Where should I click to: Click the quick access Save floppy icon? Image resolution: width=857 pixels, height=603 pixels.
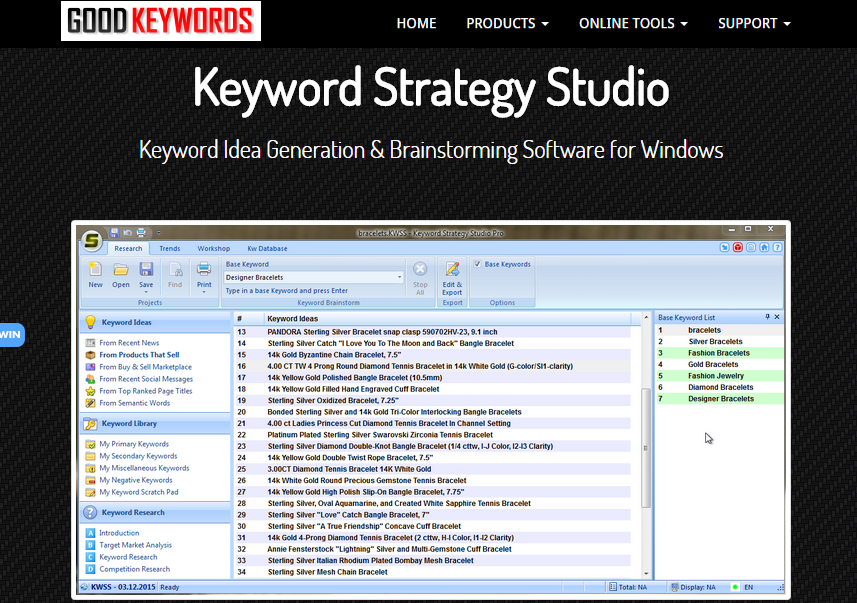(114, 233)
